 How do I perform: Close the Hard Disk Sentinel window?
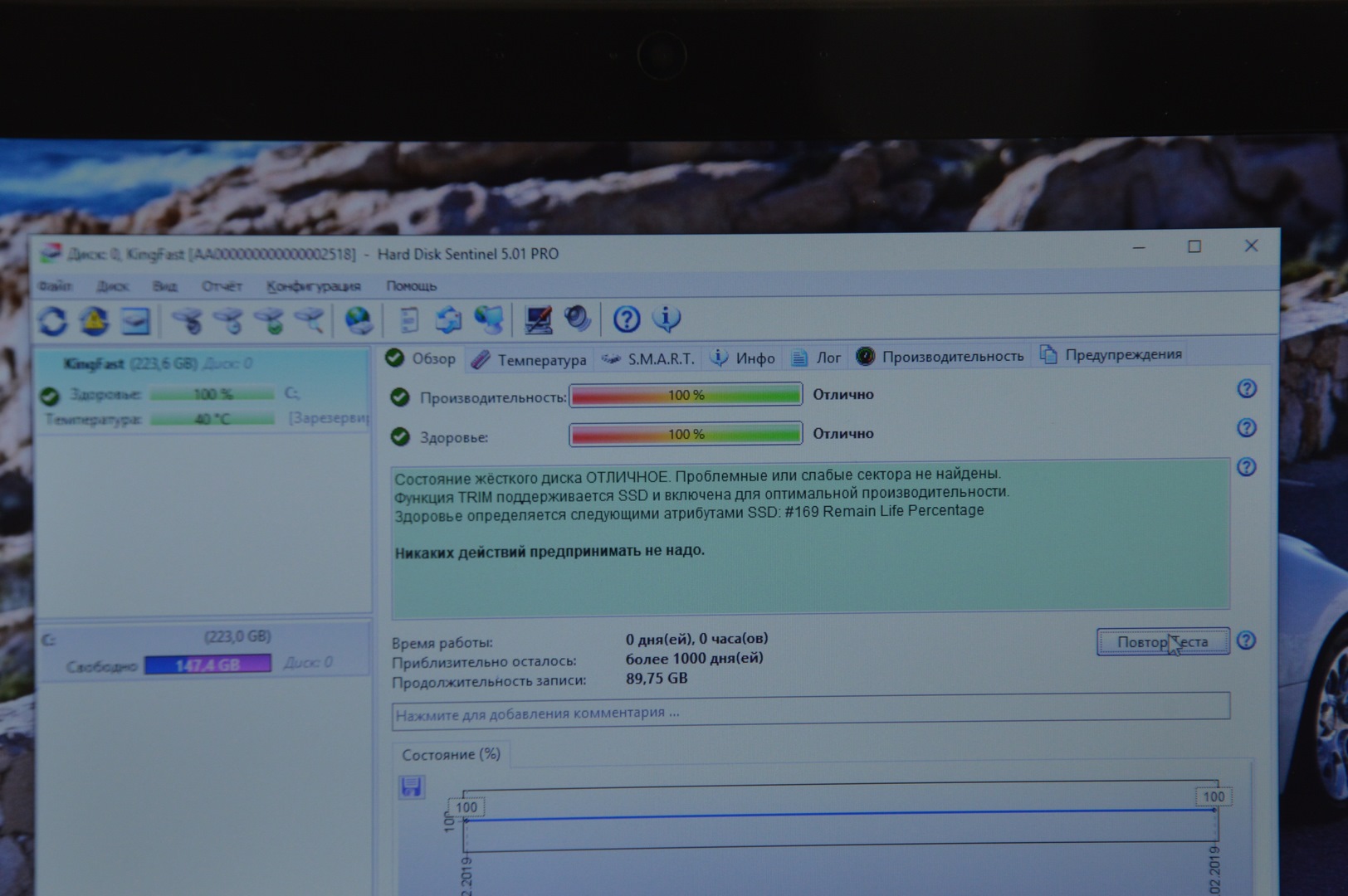[1251, 246]
